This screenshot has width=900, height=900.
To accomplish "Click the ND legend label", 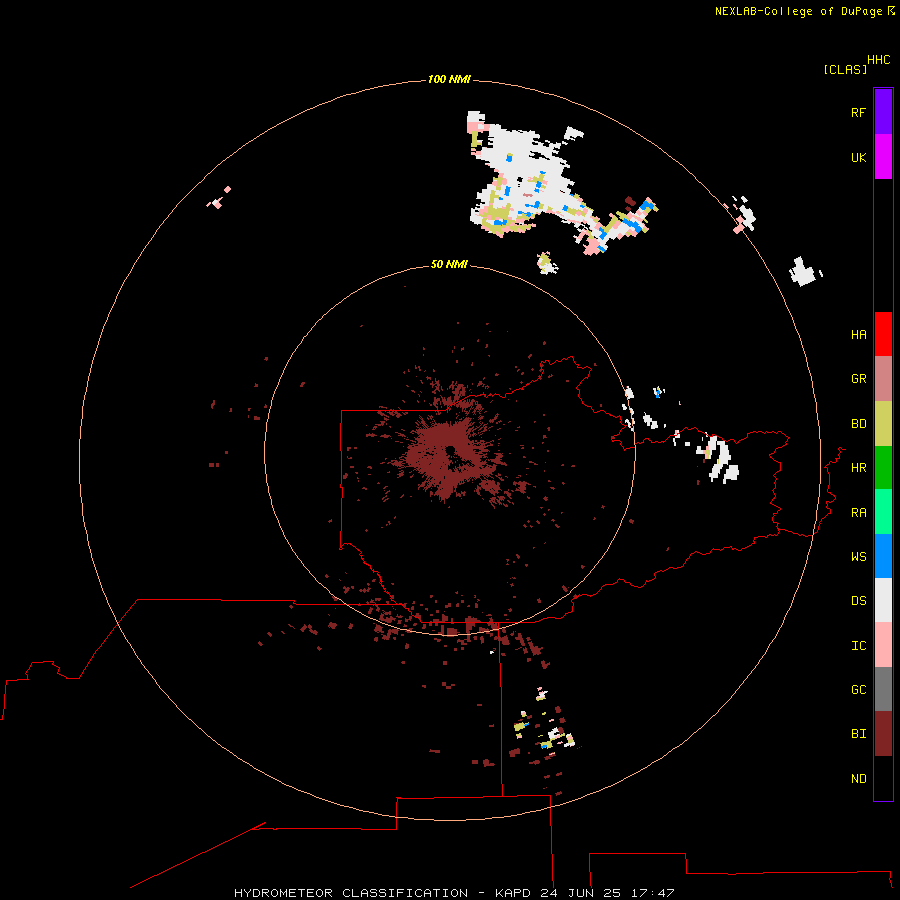I will [x=858, y=779].
